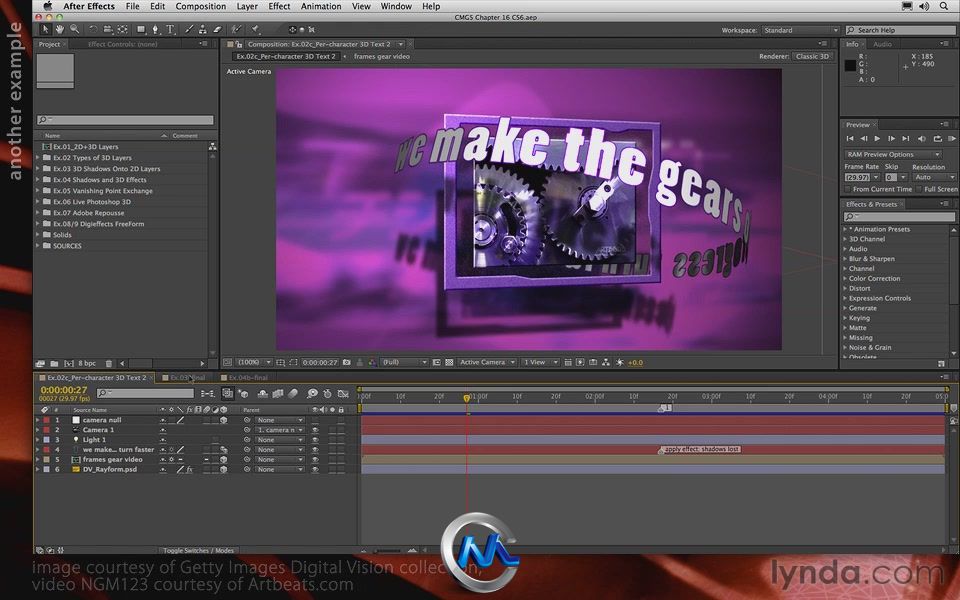Viewport: 960px width, 600px height.
Task: Select the Selection arrow tool
Action: point(45,29)
